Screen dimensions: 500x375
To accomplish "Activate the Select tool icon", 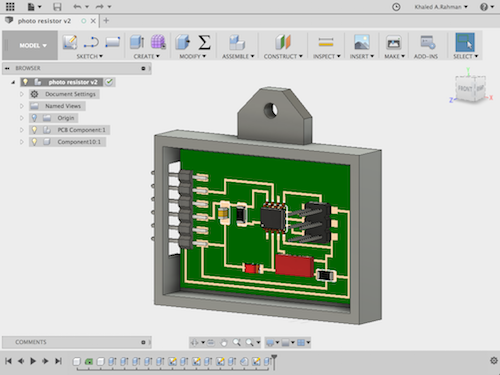I will 465,42.
